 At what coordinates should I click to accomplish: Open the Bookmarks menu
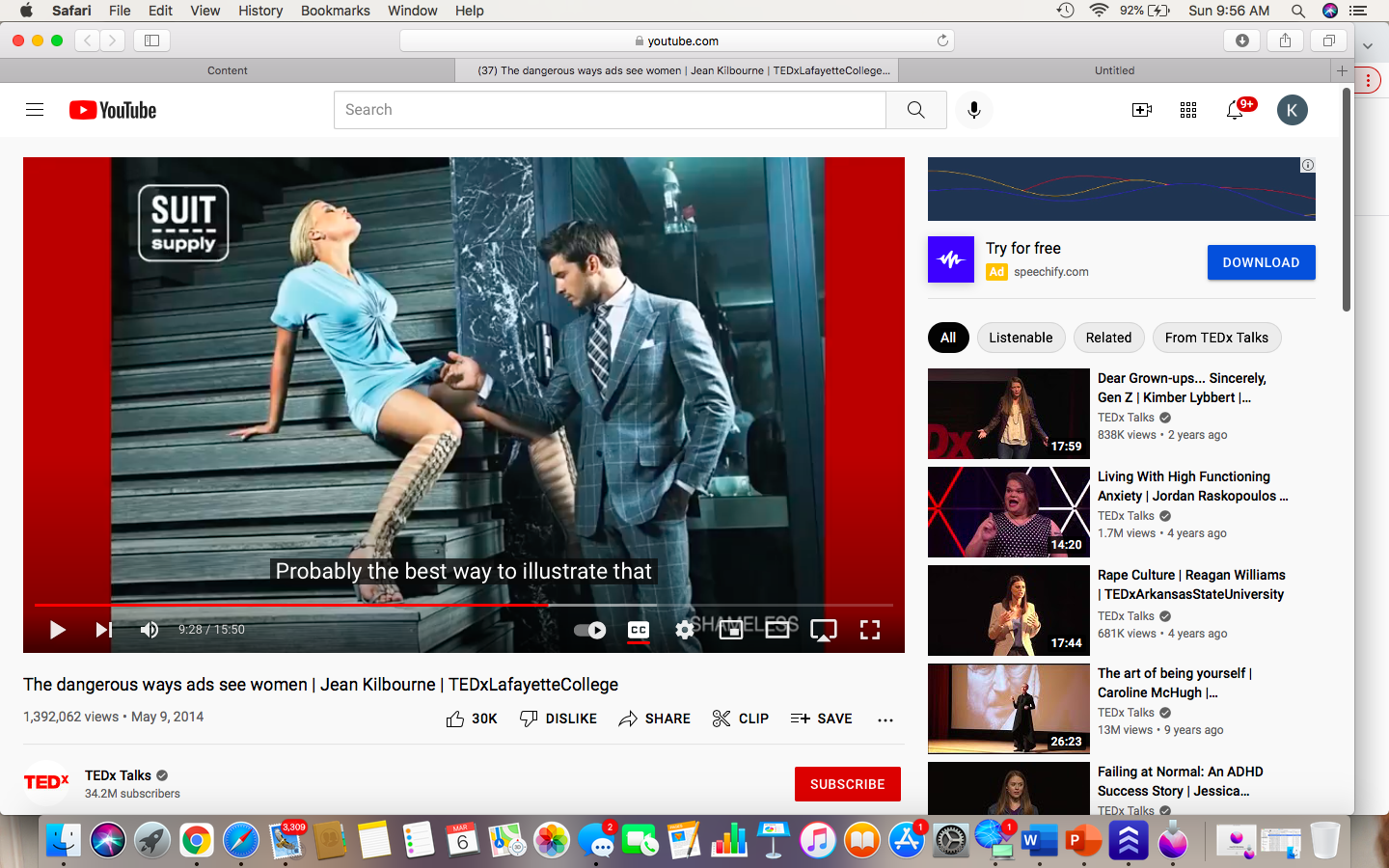(x=335, y=11)
